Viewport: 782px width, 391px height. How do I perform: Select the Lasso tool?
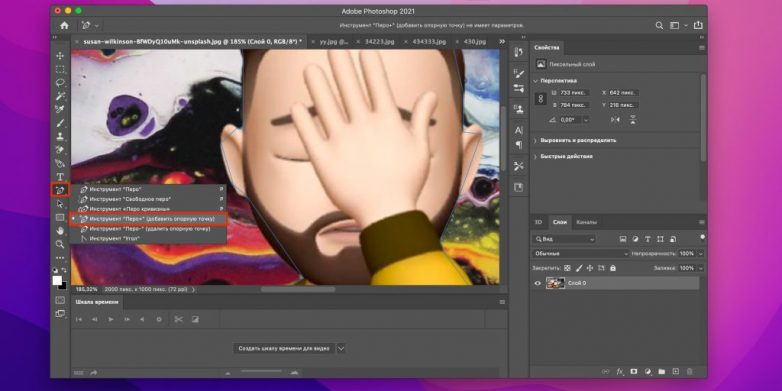coord(60,82)
